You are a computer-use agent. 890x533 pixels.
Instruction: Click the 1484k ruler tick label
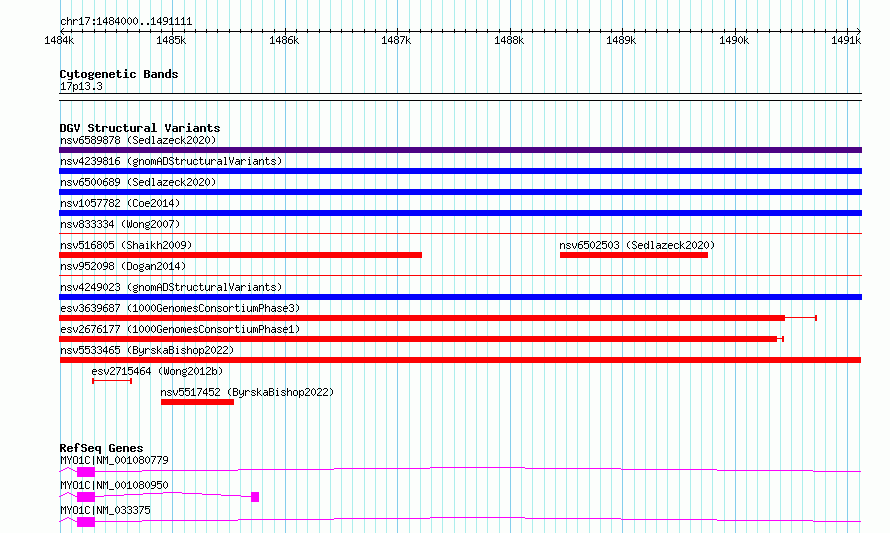tap(59, 40)
